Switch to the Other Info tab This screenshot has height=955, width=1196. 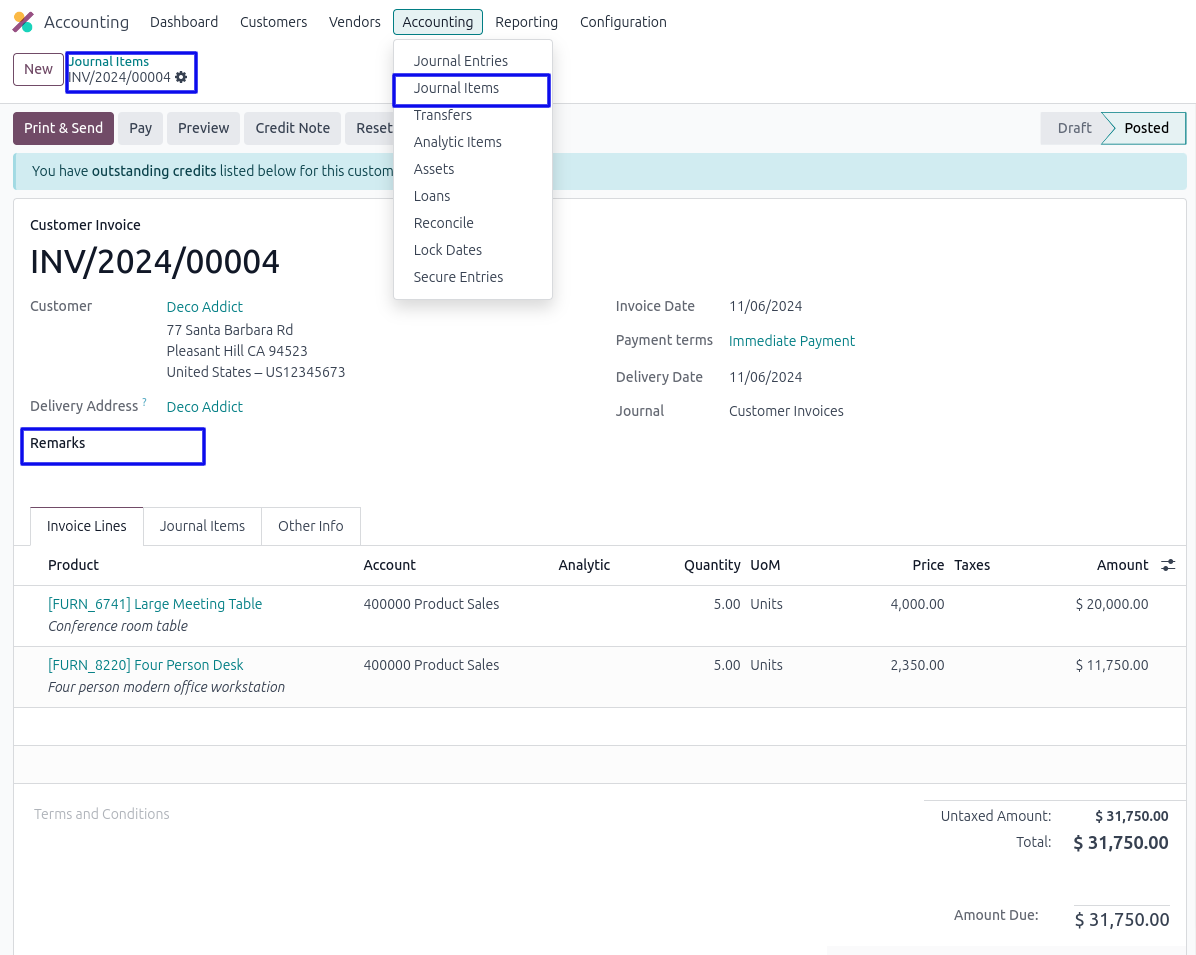(x=310, y=526)
